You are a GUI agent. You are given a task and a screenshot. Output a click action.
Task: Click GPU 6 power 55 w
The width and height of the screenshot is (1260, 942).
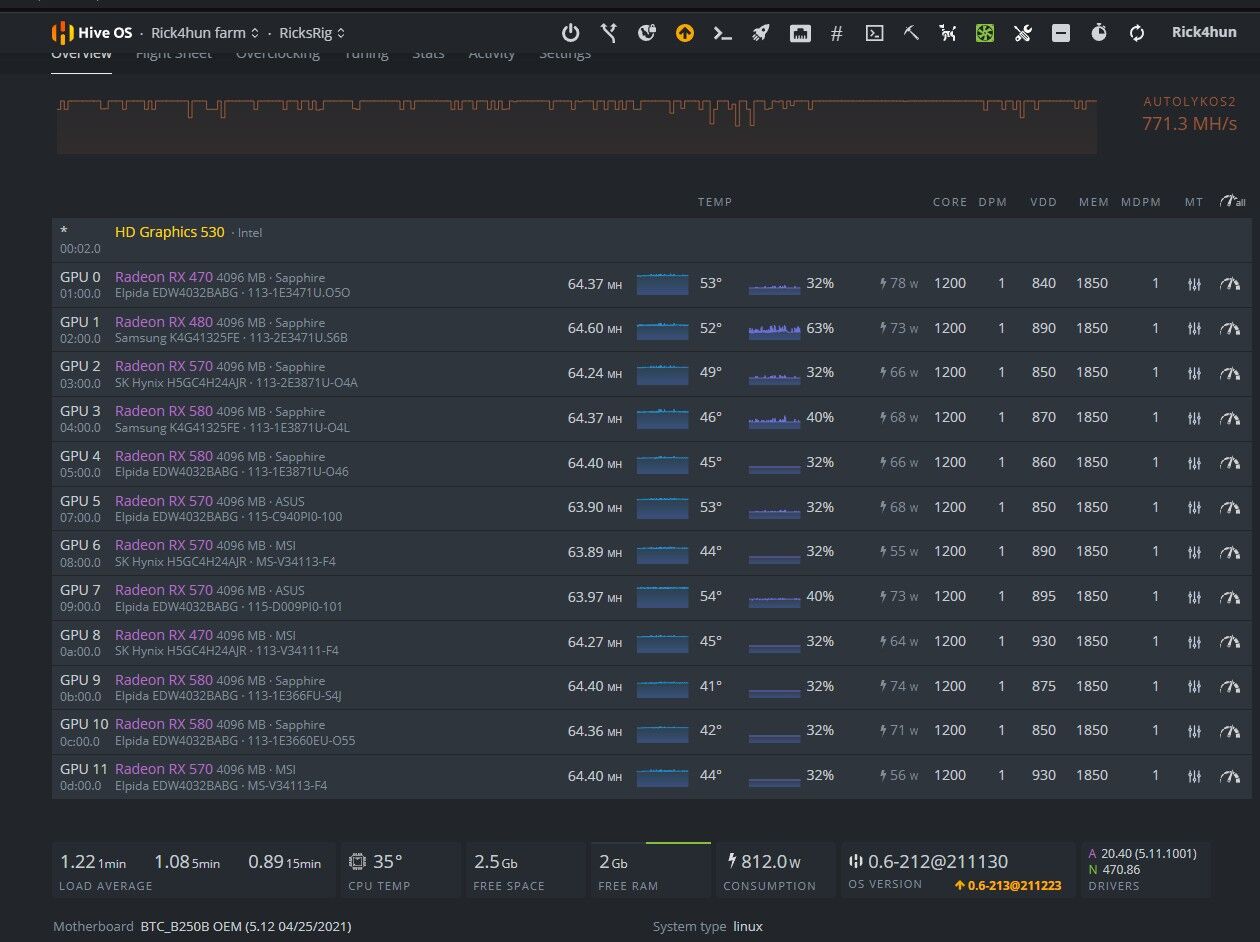click(x=898, y=551)
